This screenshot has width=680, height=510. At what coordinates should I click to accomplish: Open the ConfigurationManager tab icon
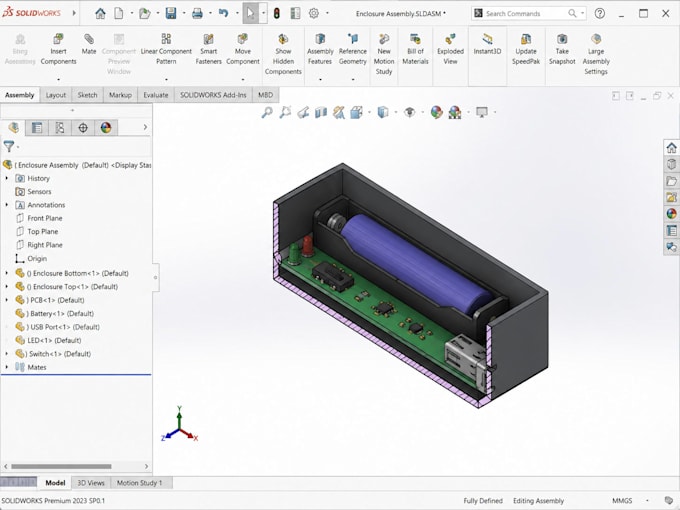(x=60, y=128)
